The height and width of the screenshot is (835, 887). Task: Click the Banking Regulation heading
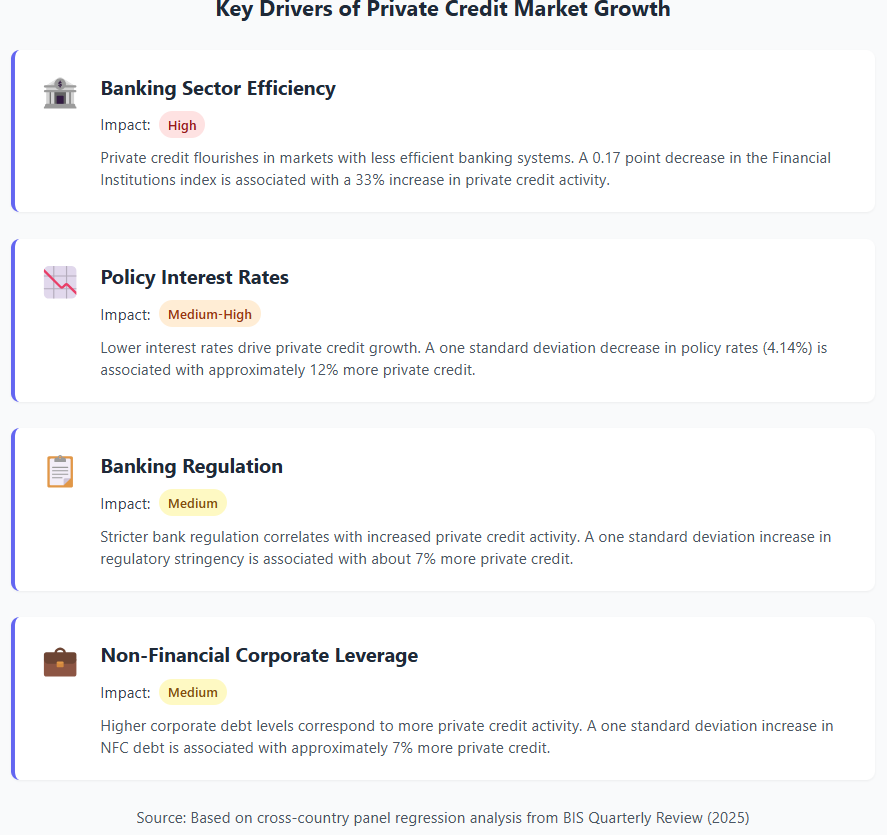pyautogui.click(x=192, y=466)
